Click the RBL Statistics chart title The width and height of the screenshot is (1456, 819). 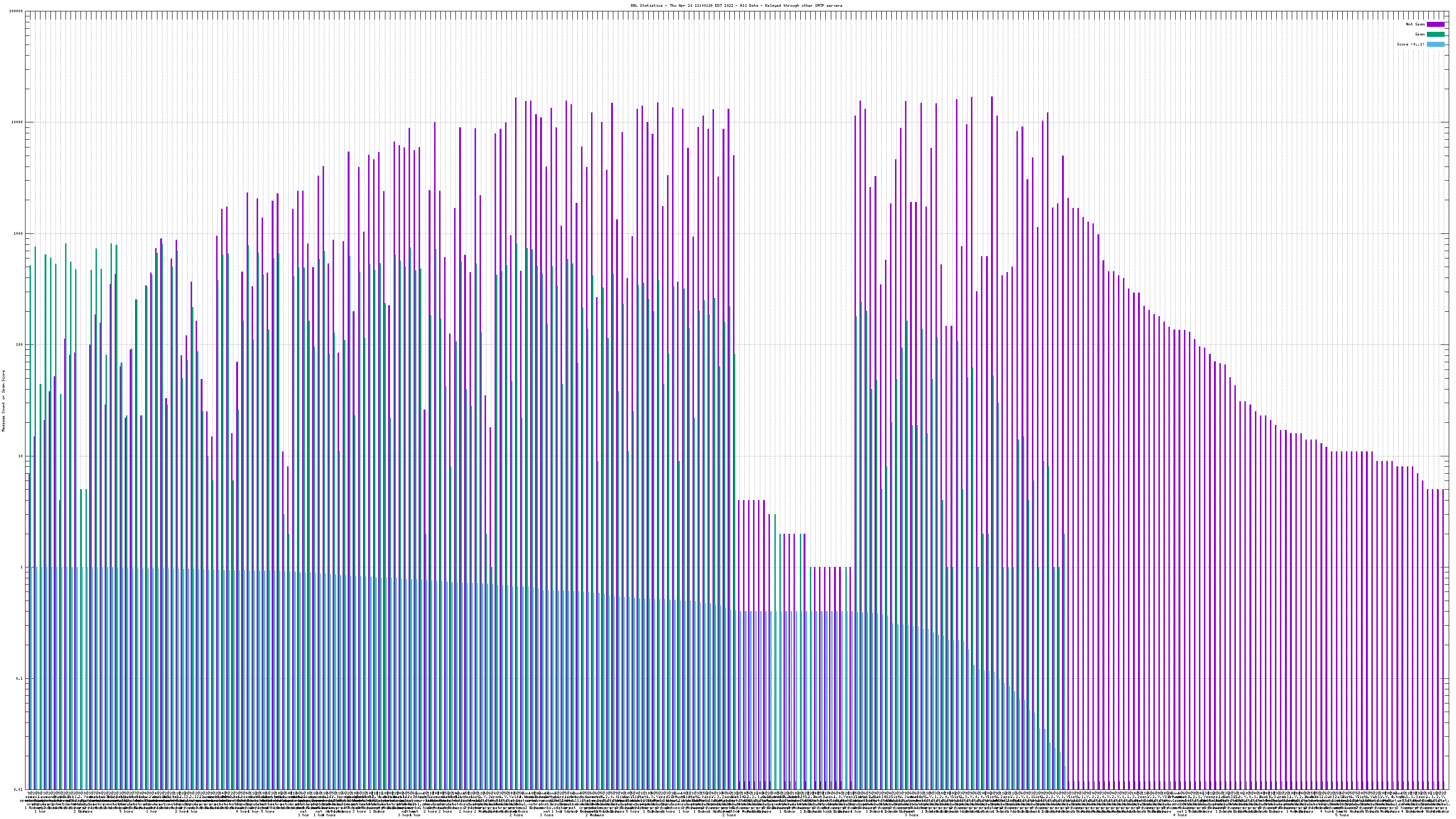pos(736,5)
